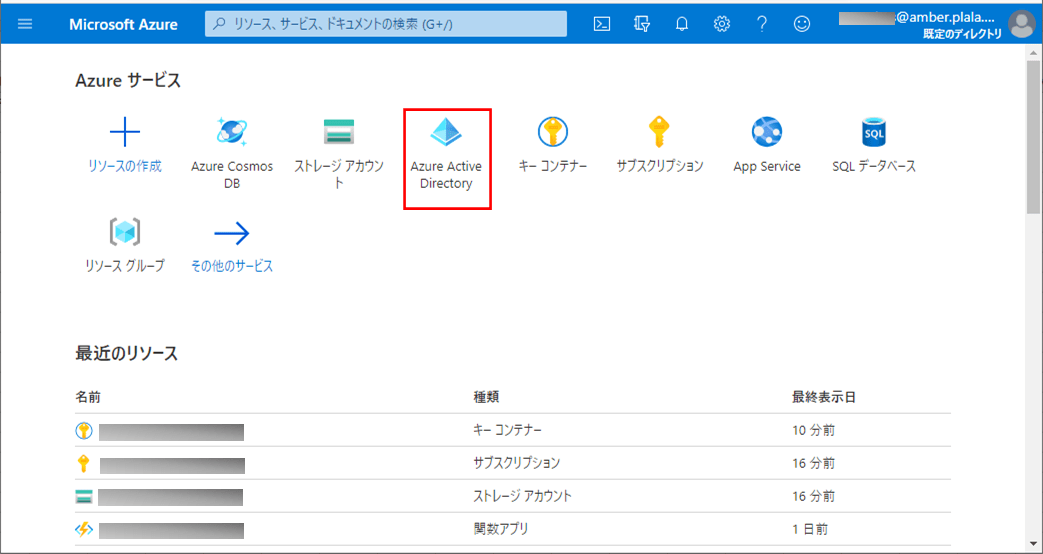The image size is (1043, 554).
Task: Open Cloud Shell from the header
Action: click(601, 24)
